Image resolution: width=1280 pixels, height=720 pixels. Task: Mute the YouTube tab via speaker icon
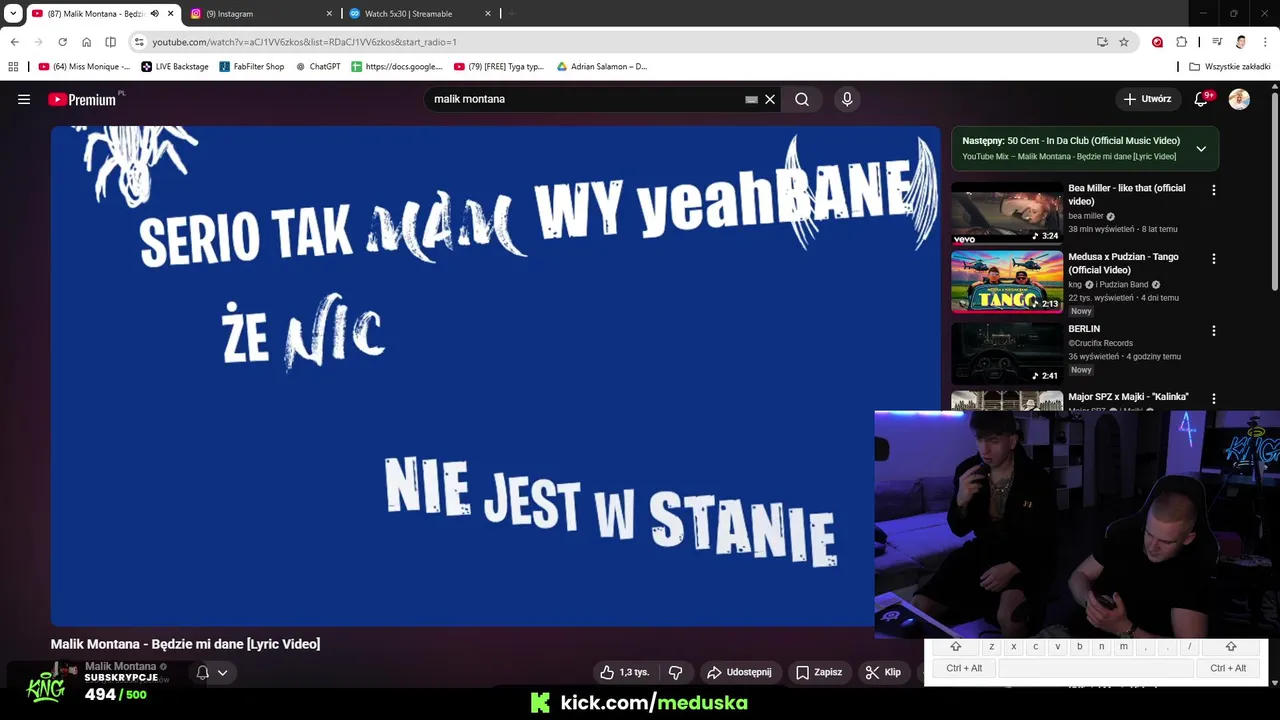click(155, 13)
